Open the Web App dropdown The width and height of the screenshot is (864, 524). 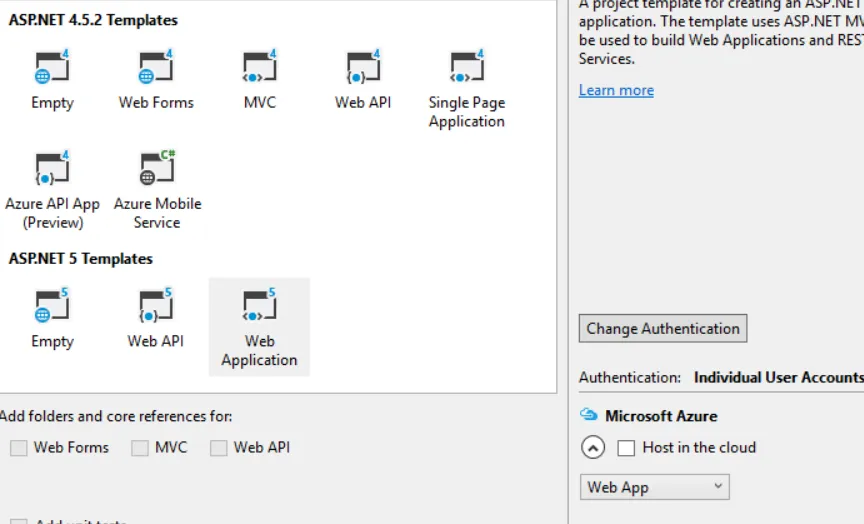tap(655, 487)
